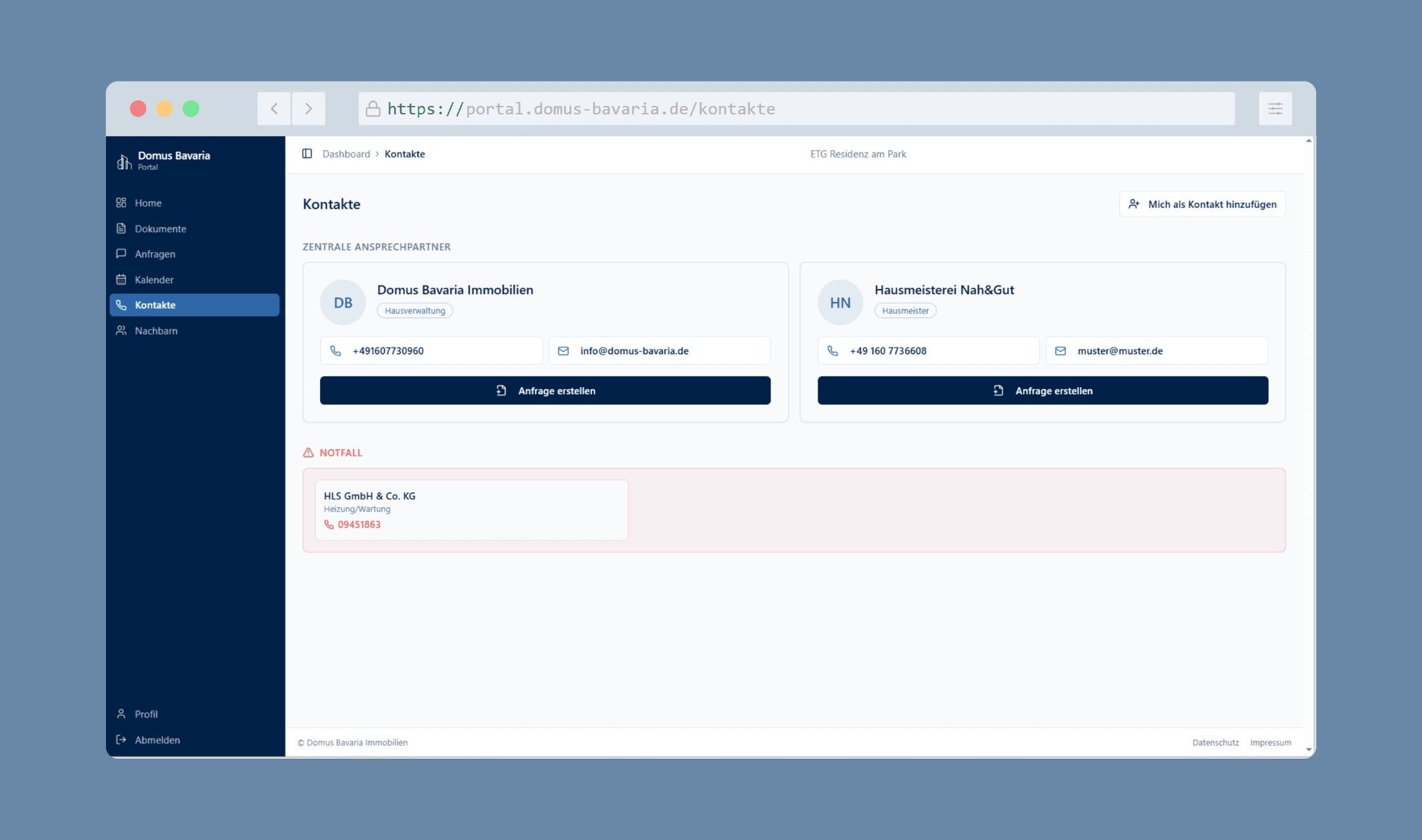This screenshot has width=1422, height=840.
Task: Select Kontakte in the sidebar
Action: tap(195, 305)
